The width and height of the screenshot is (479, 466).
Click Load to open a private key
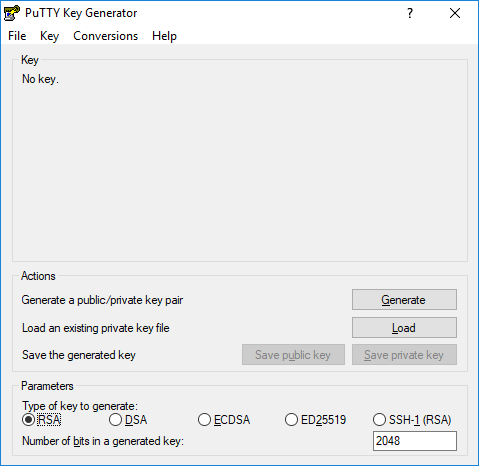click(x=404, y=328)
